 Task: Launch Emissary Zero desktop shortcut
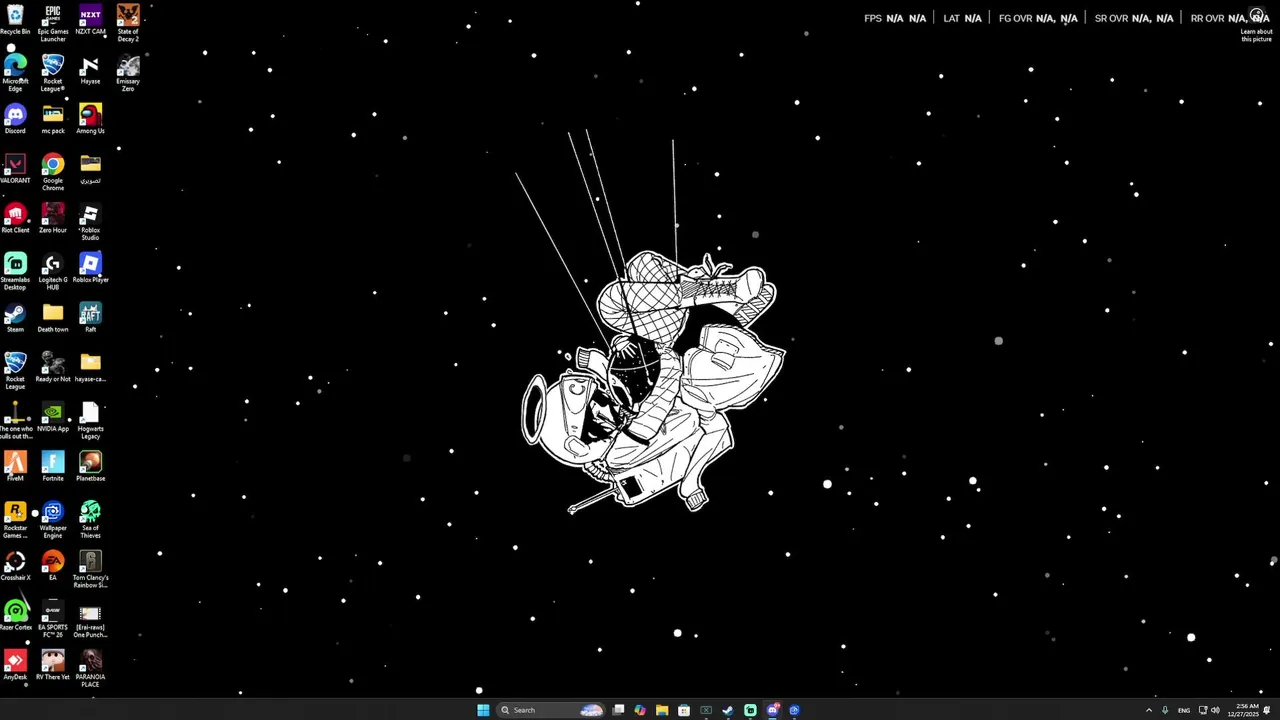pyautogui.click(x=128, y=73)
